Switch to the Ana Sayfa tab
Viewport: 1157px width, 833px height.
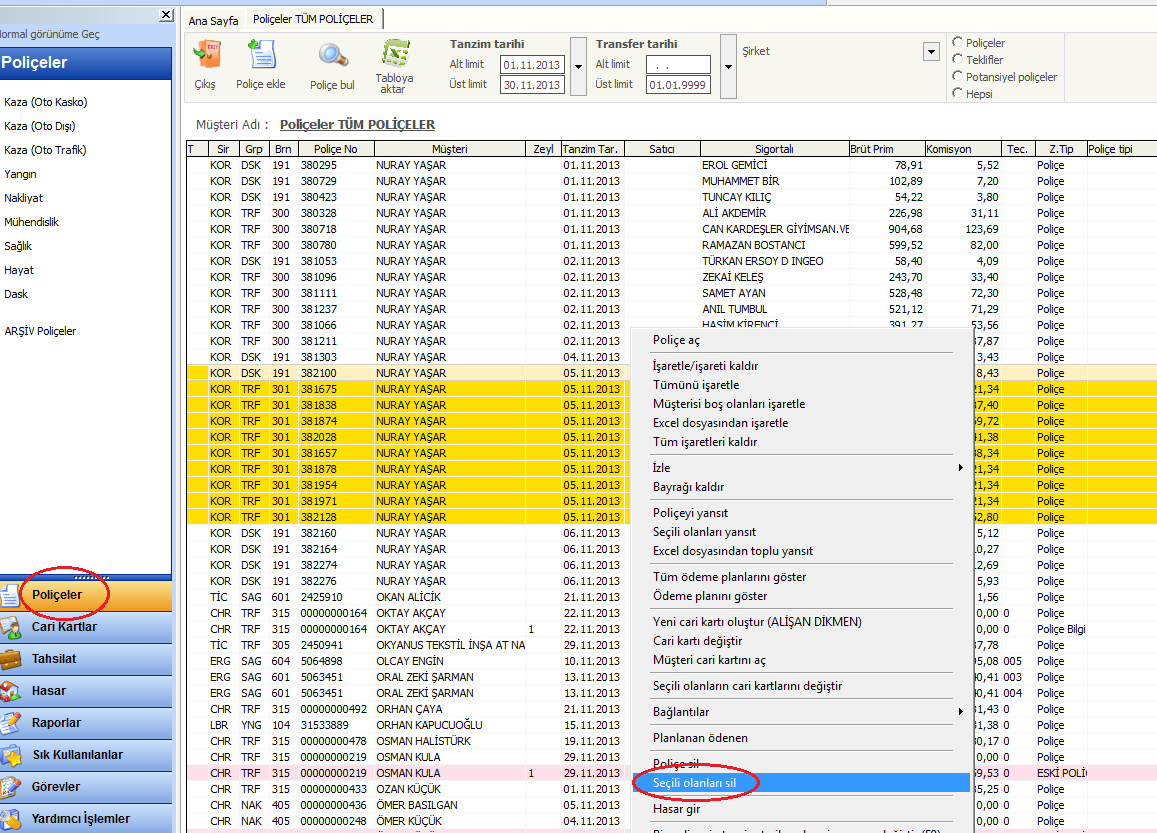coord(213,20)
